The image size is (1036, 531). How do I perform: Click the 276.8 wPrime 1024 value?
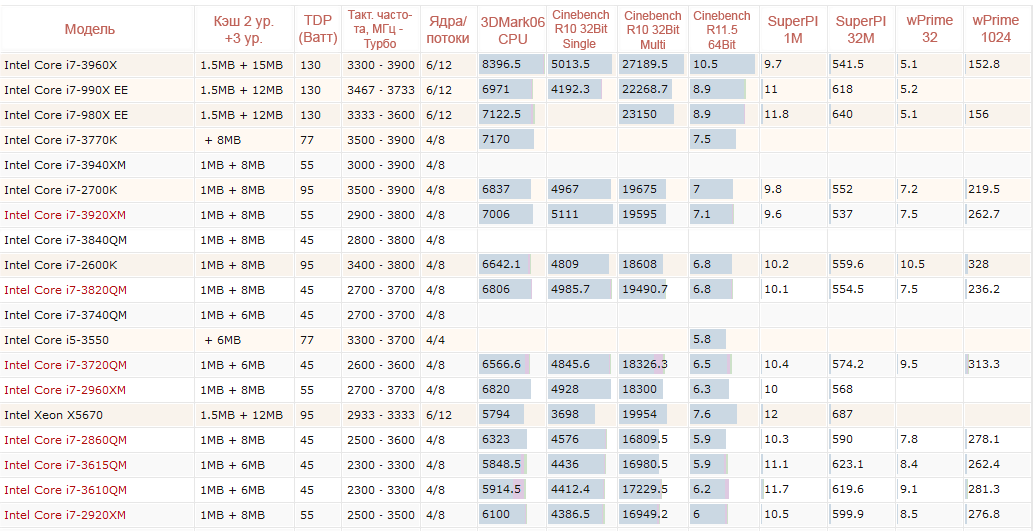(984, 514)
